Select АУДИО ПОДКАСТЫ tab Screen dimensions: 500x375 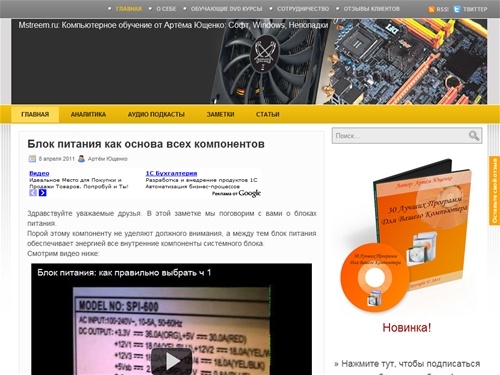156,114
